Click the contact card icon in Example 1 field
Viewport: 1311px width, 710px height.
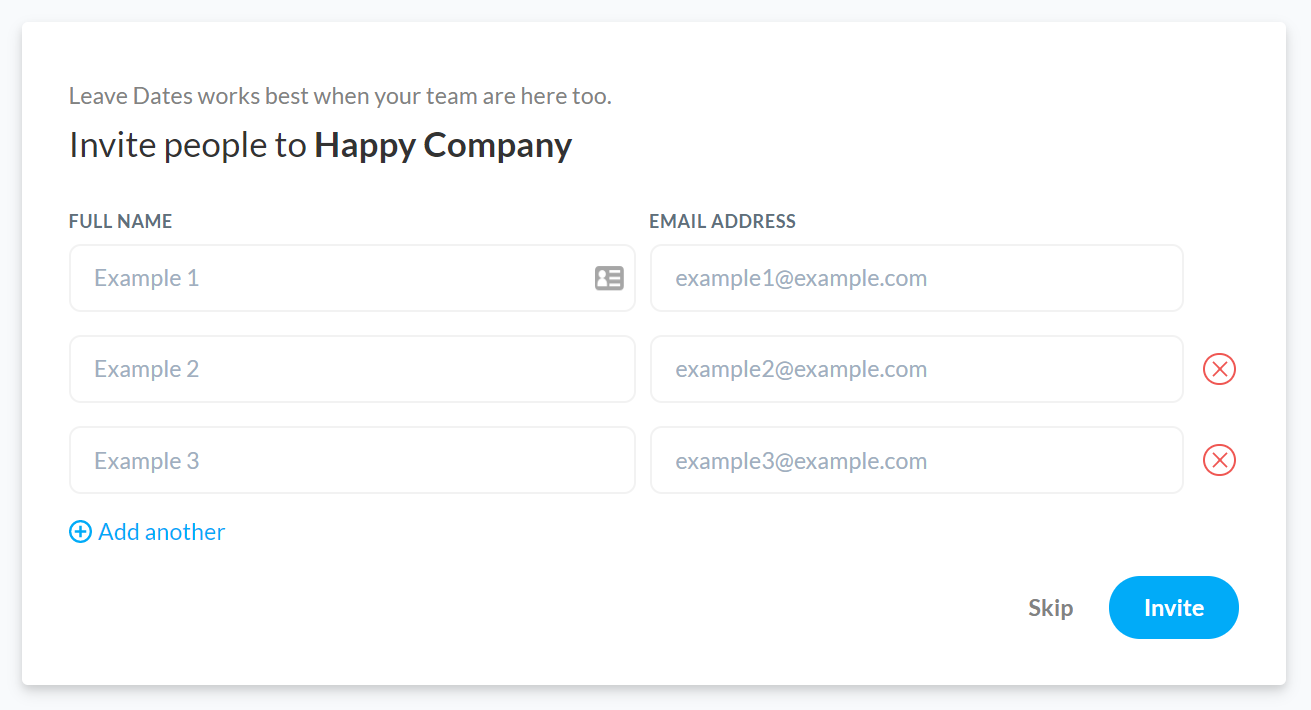(x=609, y=278)
